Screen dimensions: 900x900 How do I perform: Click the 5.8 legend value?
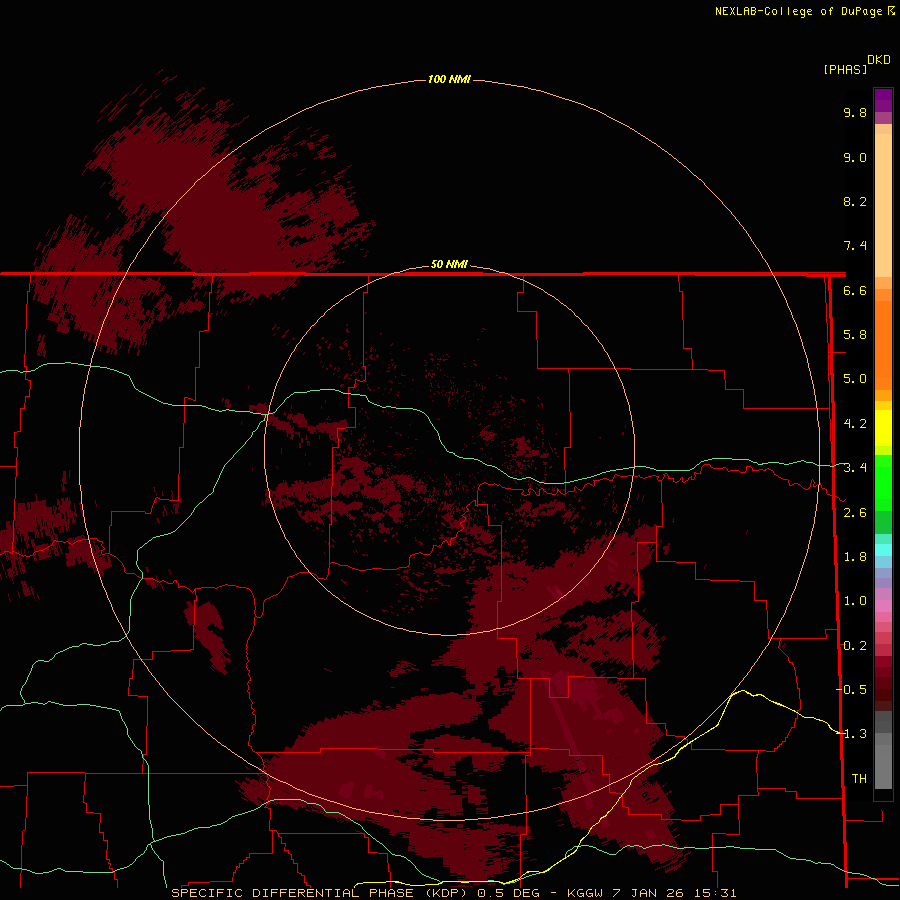point(855,335)
